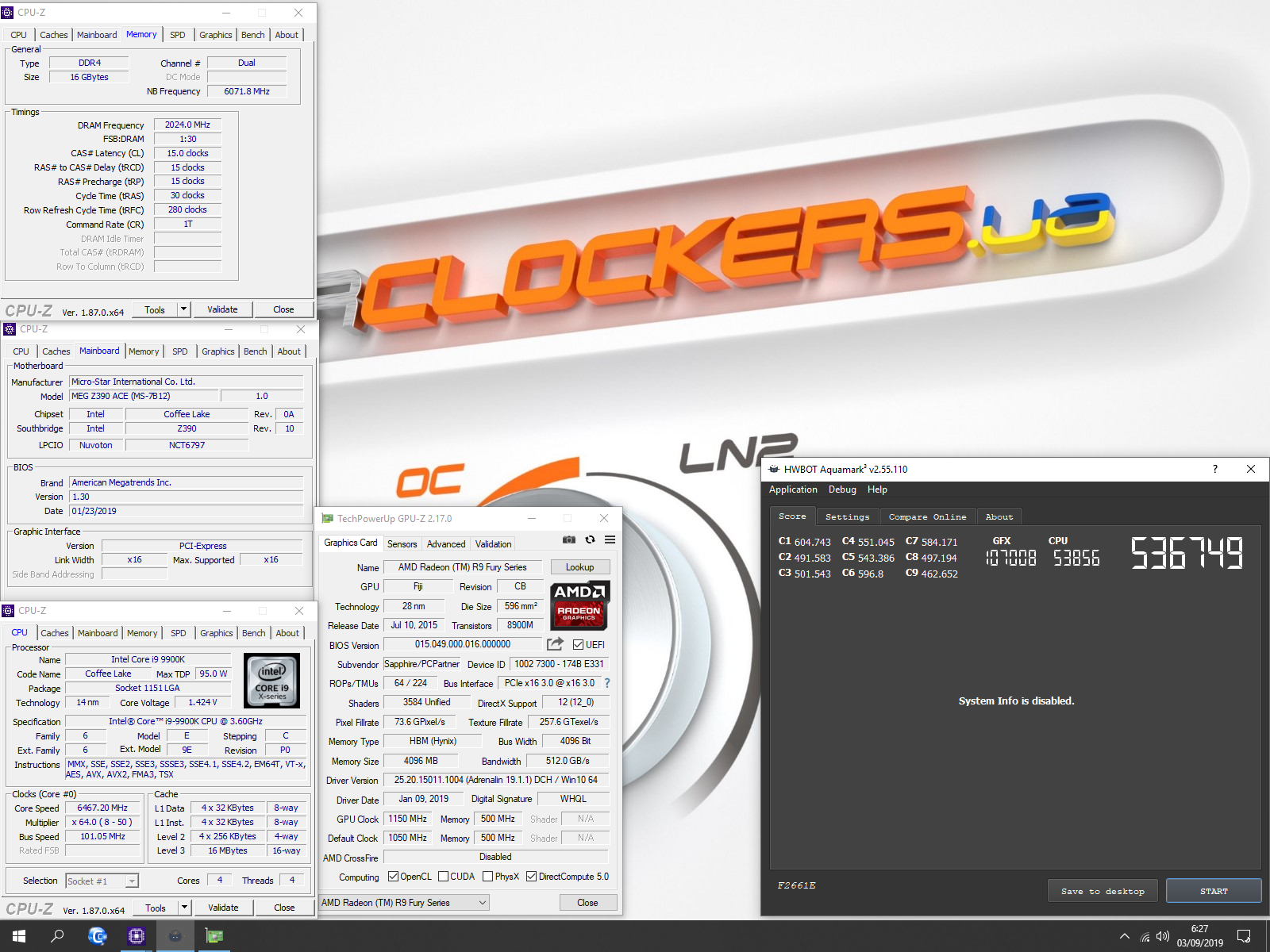This screenshot has width=1270, height=952.
Task: Click the GPU-Z refresh icon
Action: coord(590,539)
